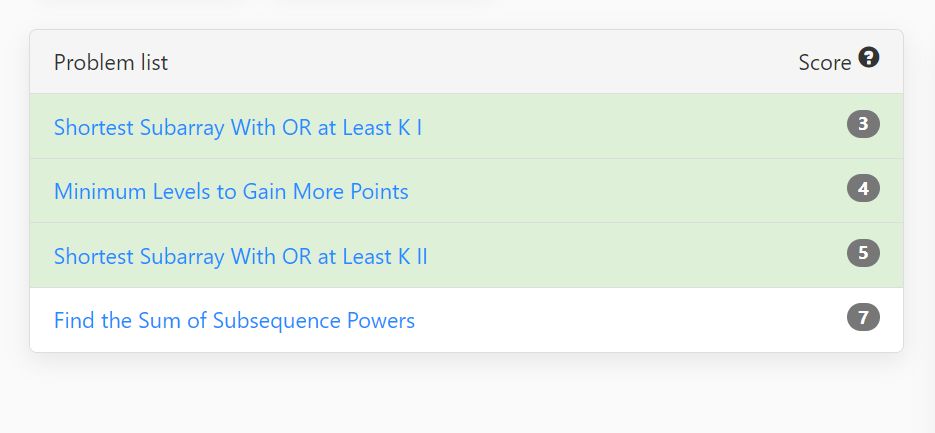Open Shortest Subarray With OR at Least K I
935x433 pixels.
click(x=238, y=128)
